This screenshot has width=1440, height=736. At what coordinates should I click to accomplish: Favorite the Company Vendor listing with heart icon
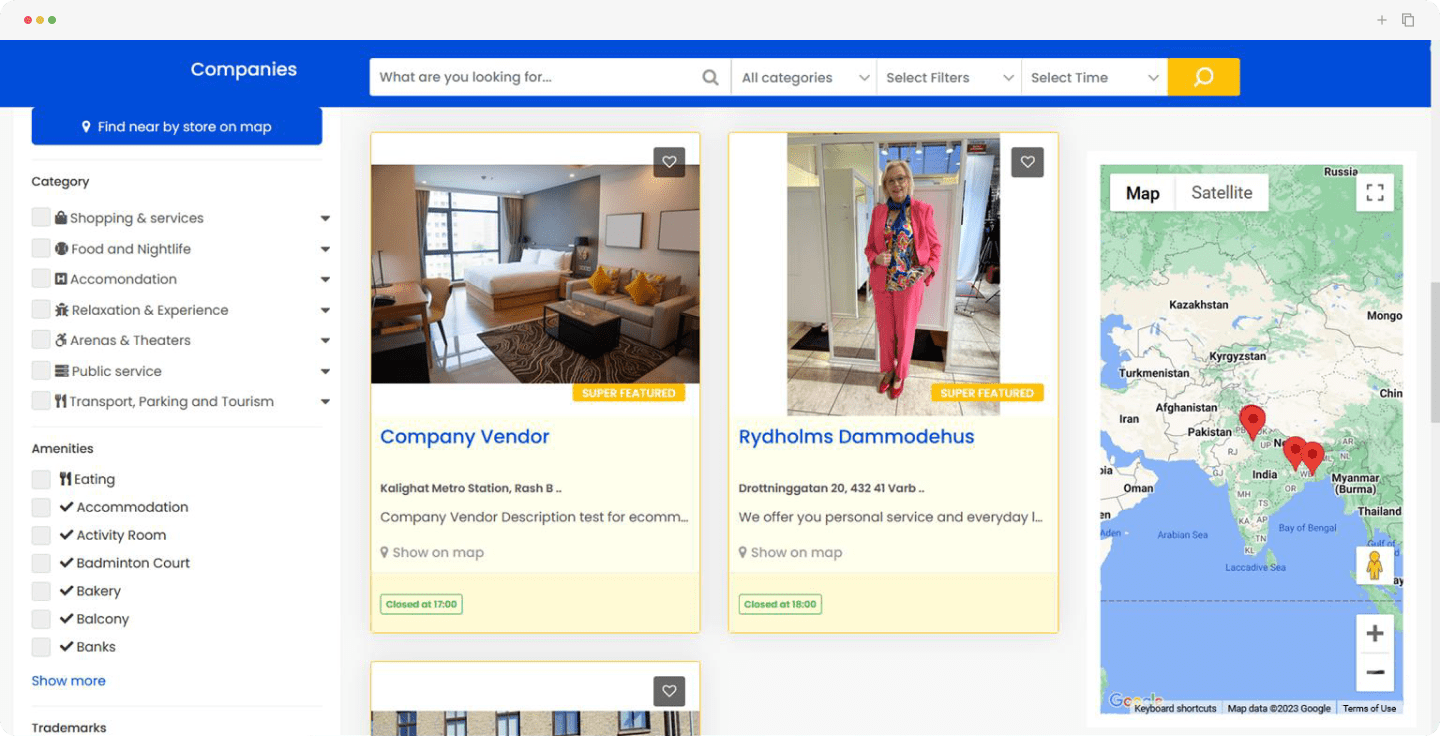(x=669, y=162)
